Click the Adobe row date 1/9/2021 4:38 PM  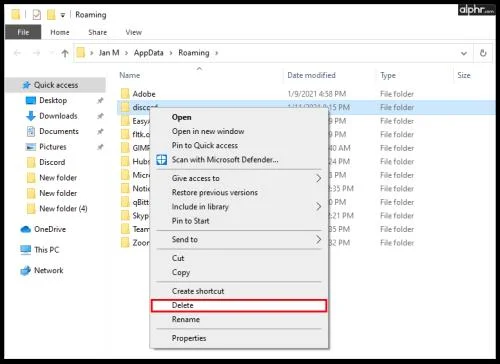pos(317,94)
